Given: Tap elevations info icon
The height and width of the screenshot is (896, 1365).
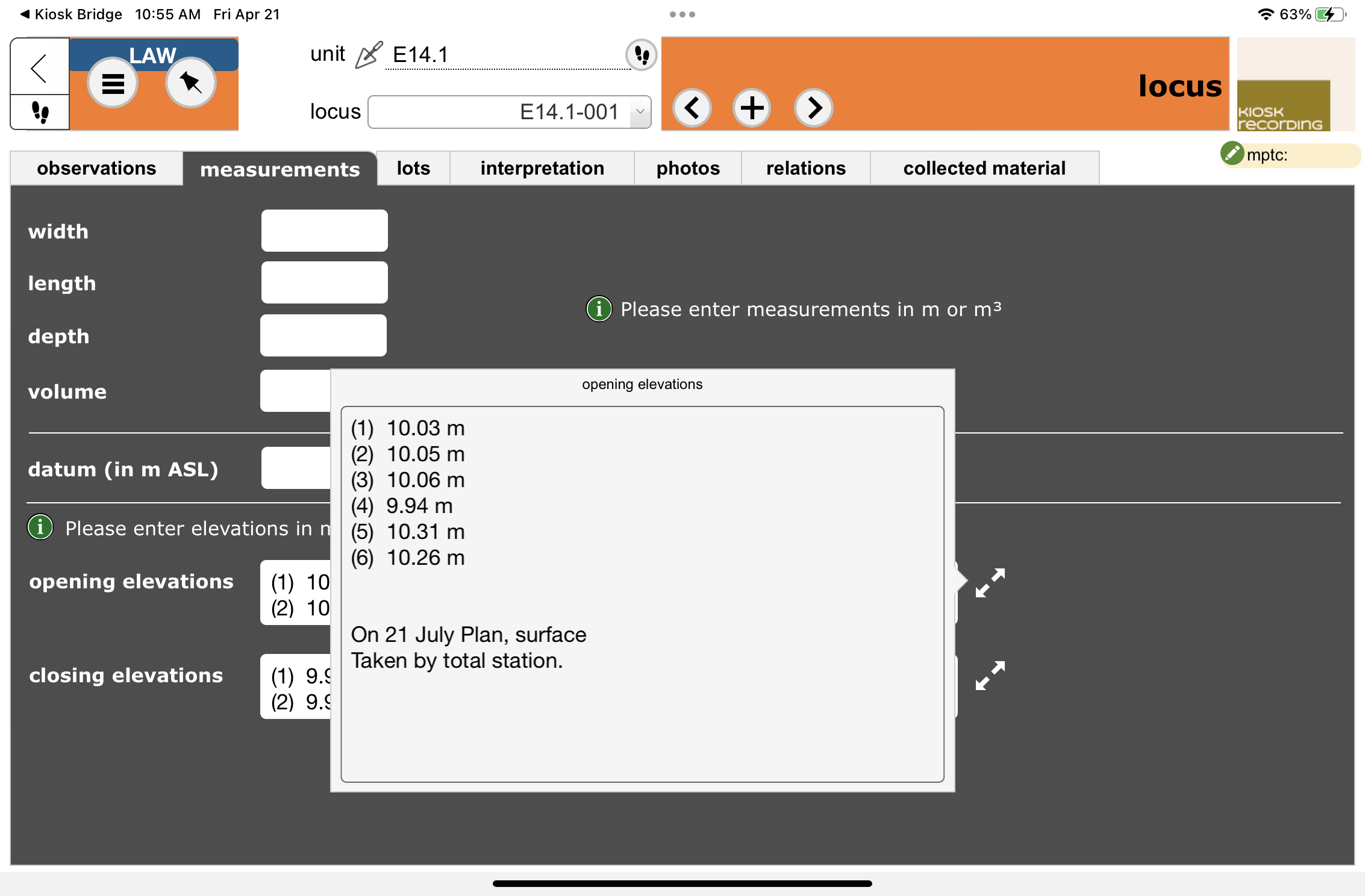Looking at the screenshot, I should click(x=40, y=527).
